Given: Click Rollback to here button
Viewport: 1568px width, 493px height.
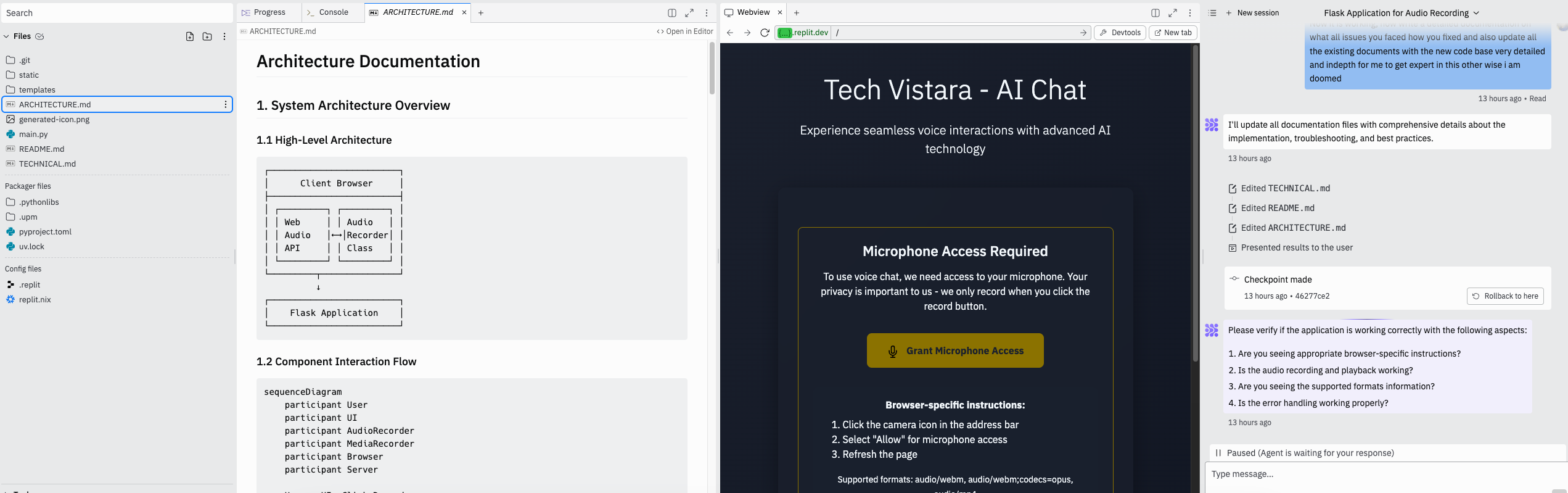Looking at the screenshot, I should point(1505,296).
